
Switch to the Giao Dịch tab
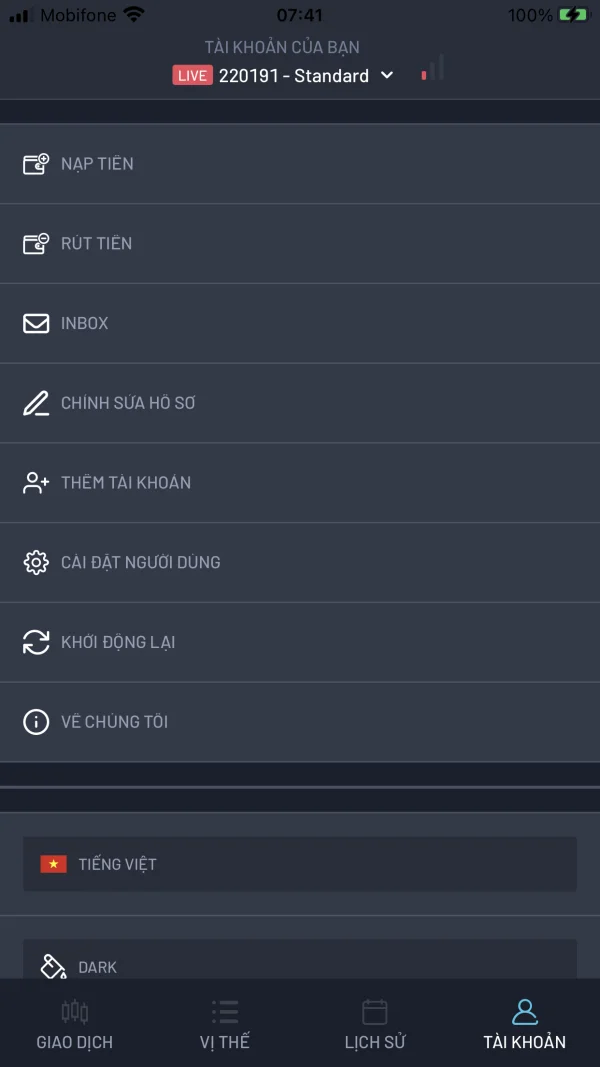coord(75,1024)
